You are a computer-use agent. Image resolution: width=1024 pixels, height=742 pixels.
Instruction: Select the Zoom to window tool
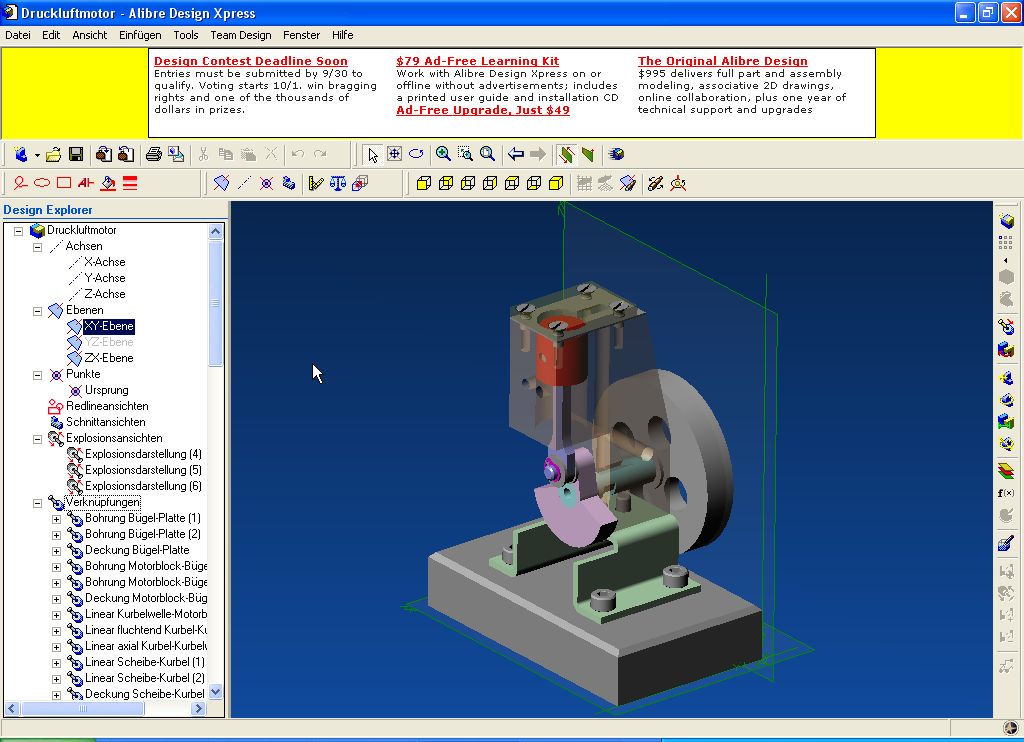465,154
